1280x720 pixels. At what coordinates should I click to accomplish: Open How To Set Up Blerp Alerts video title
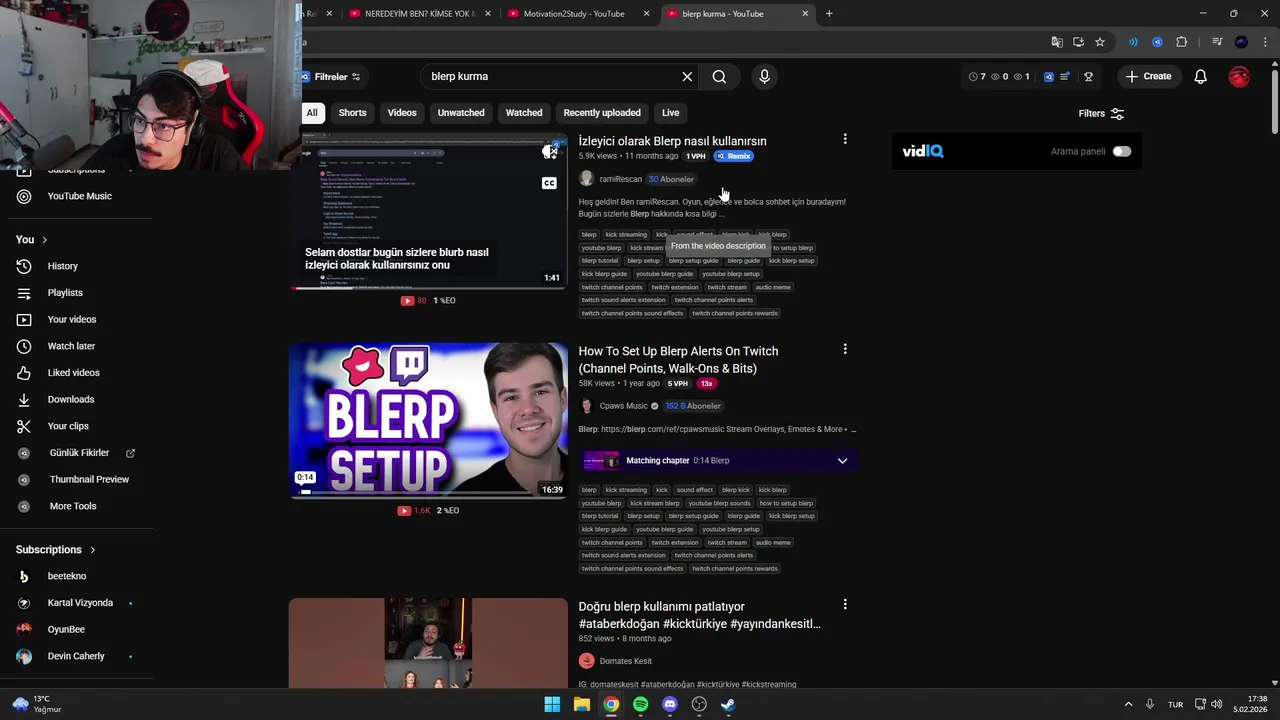678,360
